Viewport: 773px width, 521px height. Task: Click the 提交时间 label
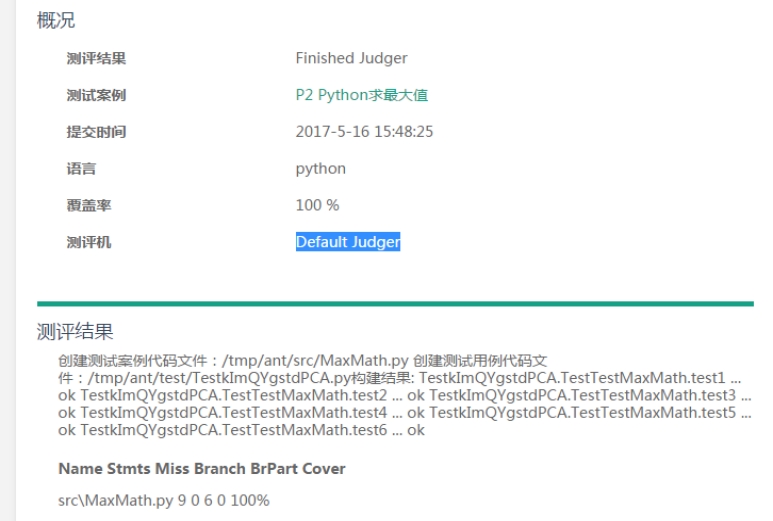pos(96,132)
